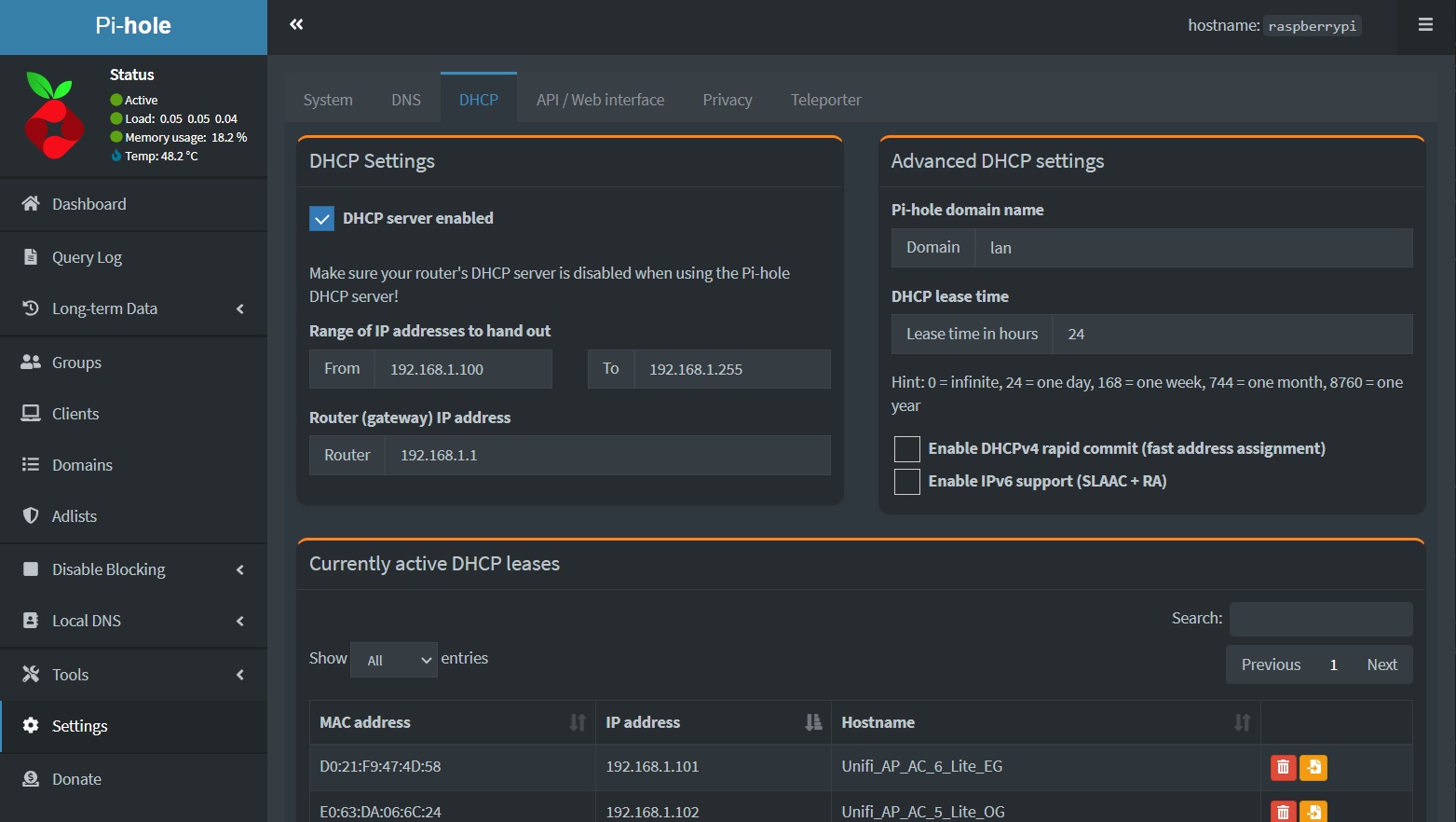Click the Disable Blocking stop icon
The height and width of the screenshot is (822, 1456).
[x=31, y=569]
